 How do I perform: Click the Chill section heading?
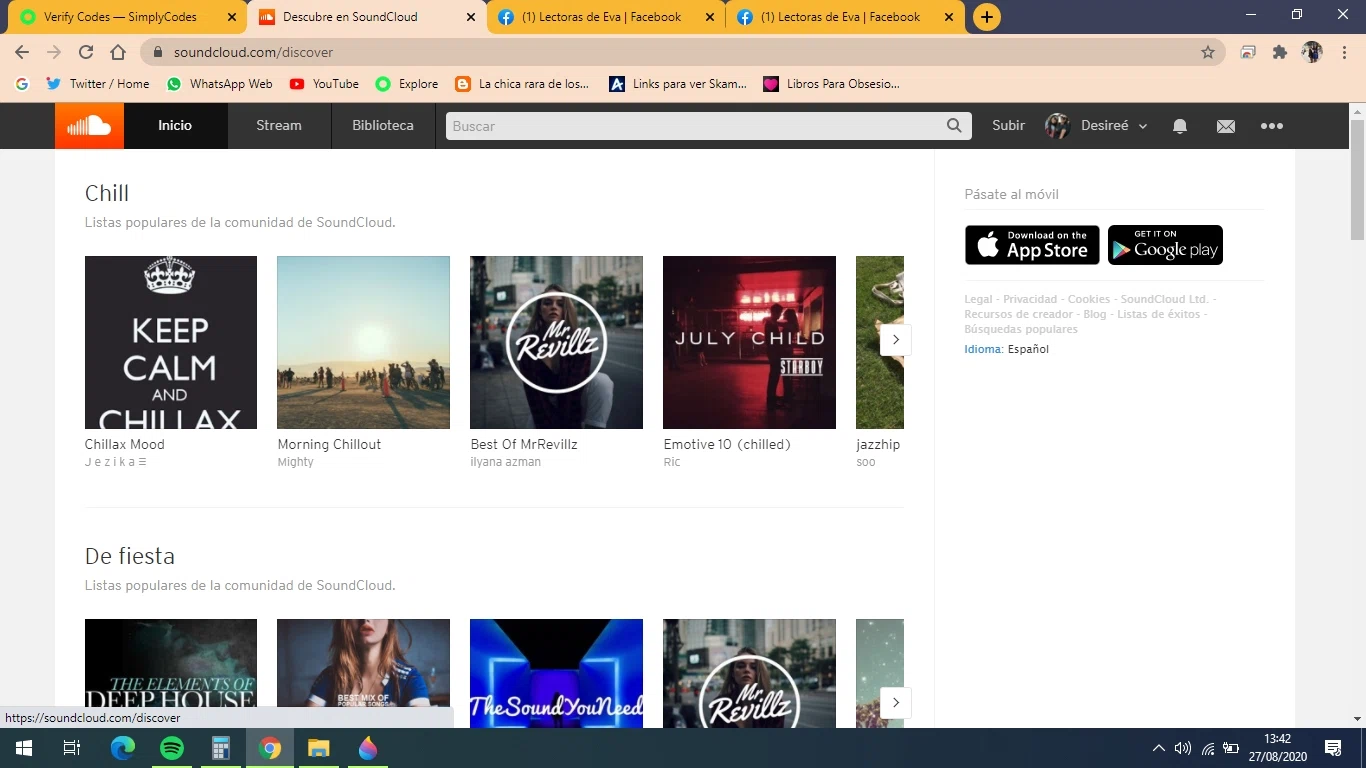click(x=107, y=193)
